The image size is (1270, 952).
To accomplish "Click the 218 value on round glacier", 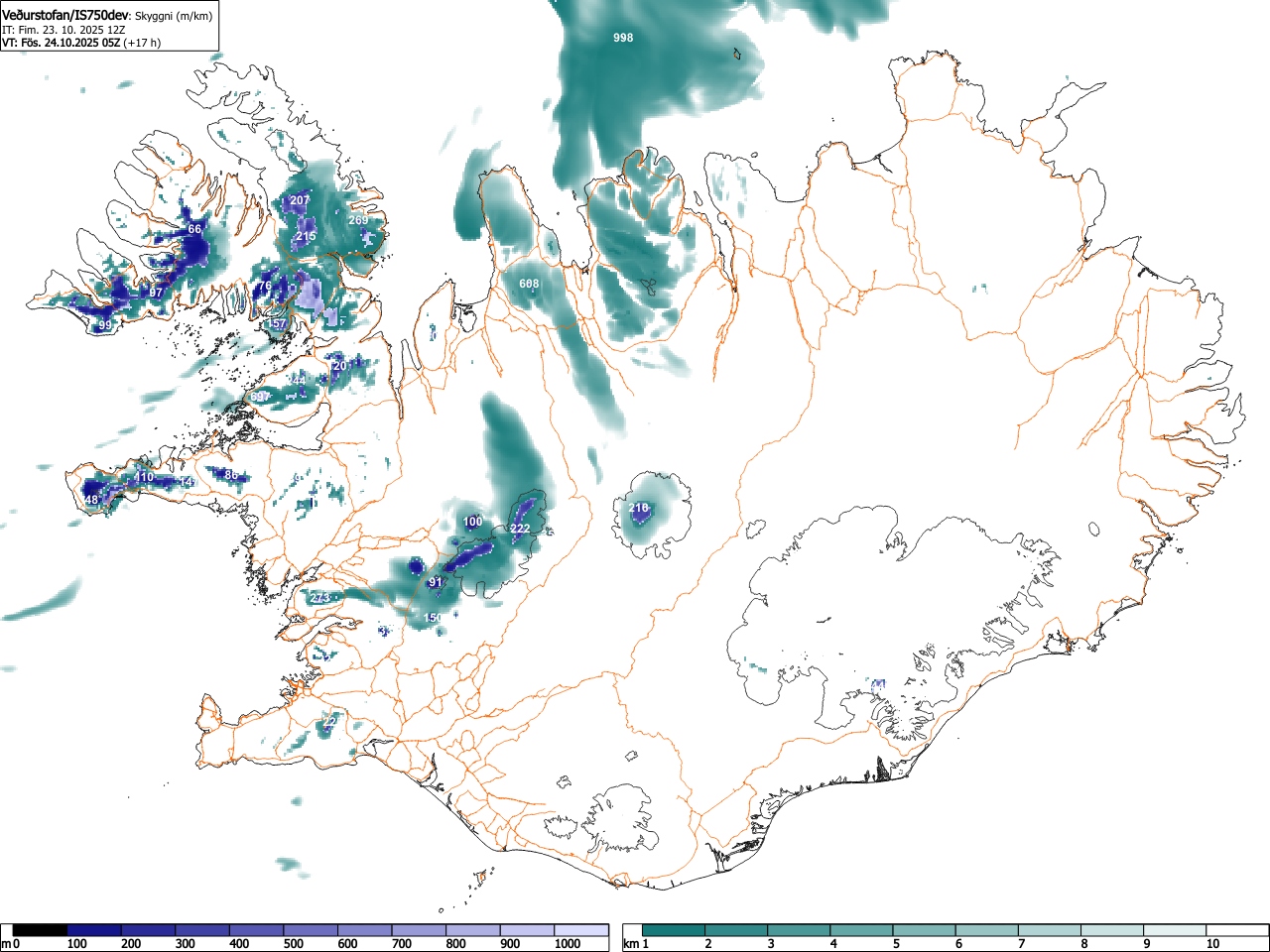I will tap(639, 508).
